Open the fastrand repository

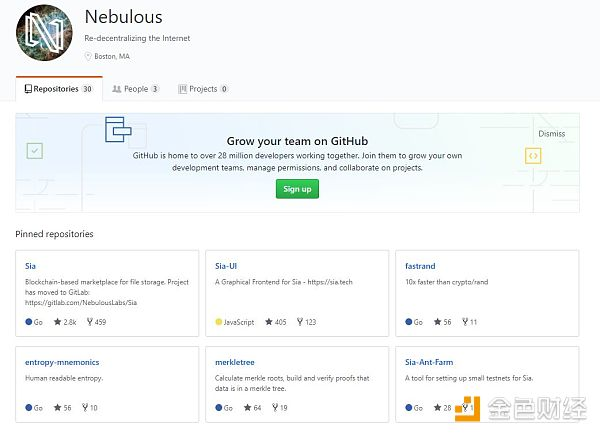(420, 266)
